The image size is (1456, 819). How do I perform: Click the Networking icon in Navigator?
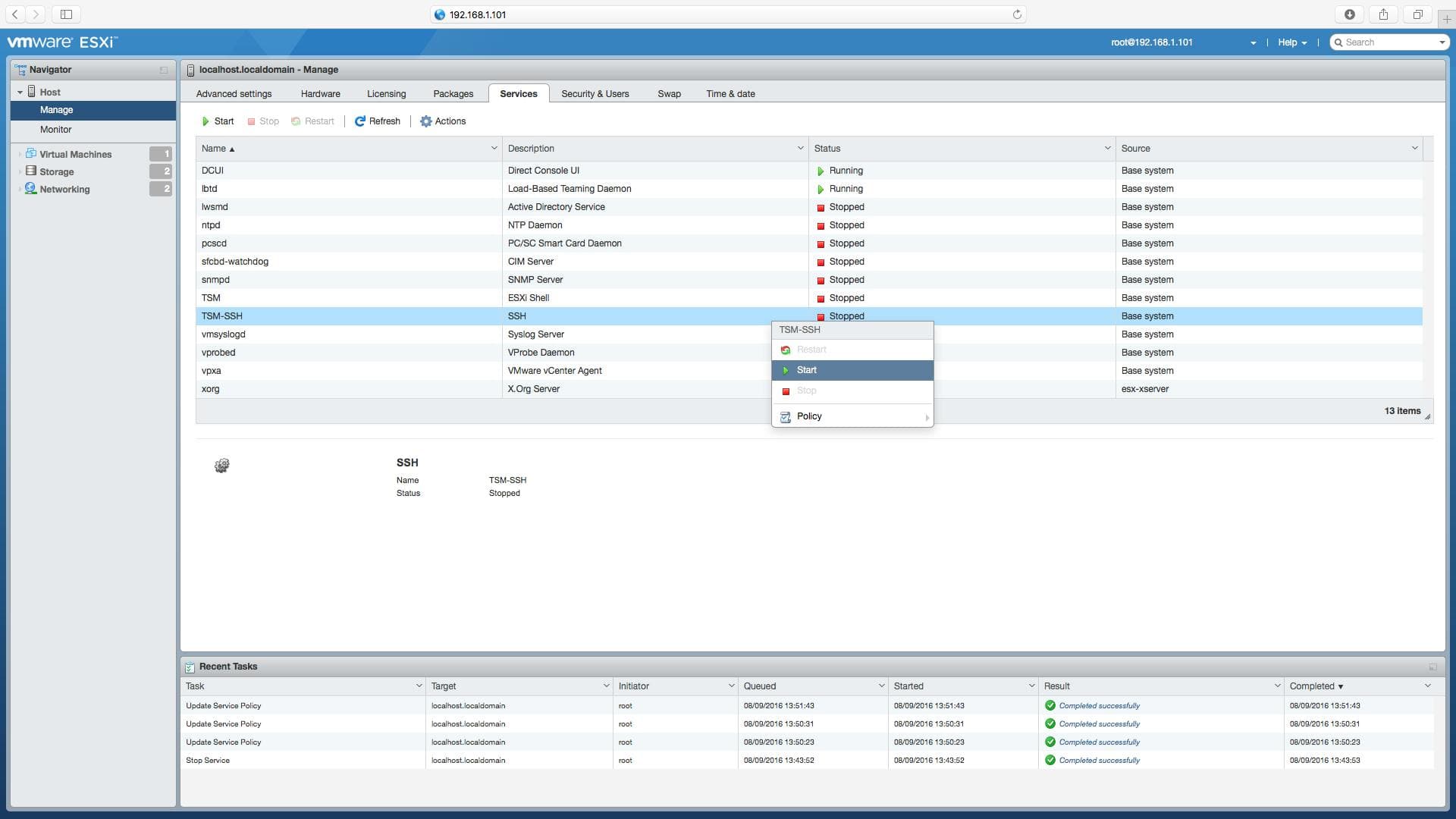click(30, 189)
